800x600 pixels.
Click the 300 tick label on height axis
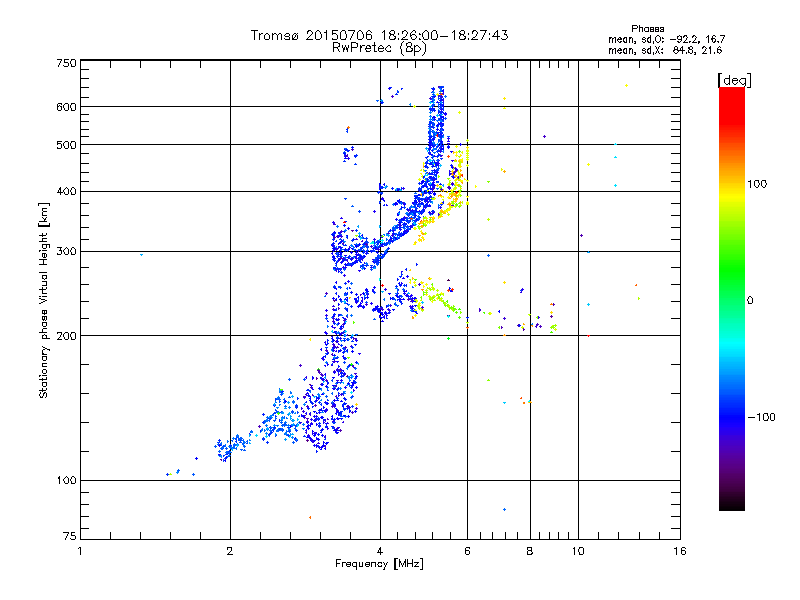pyautogui.click(x=66, y=252)
